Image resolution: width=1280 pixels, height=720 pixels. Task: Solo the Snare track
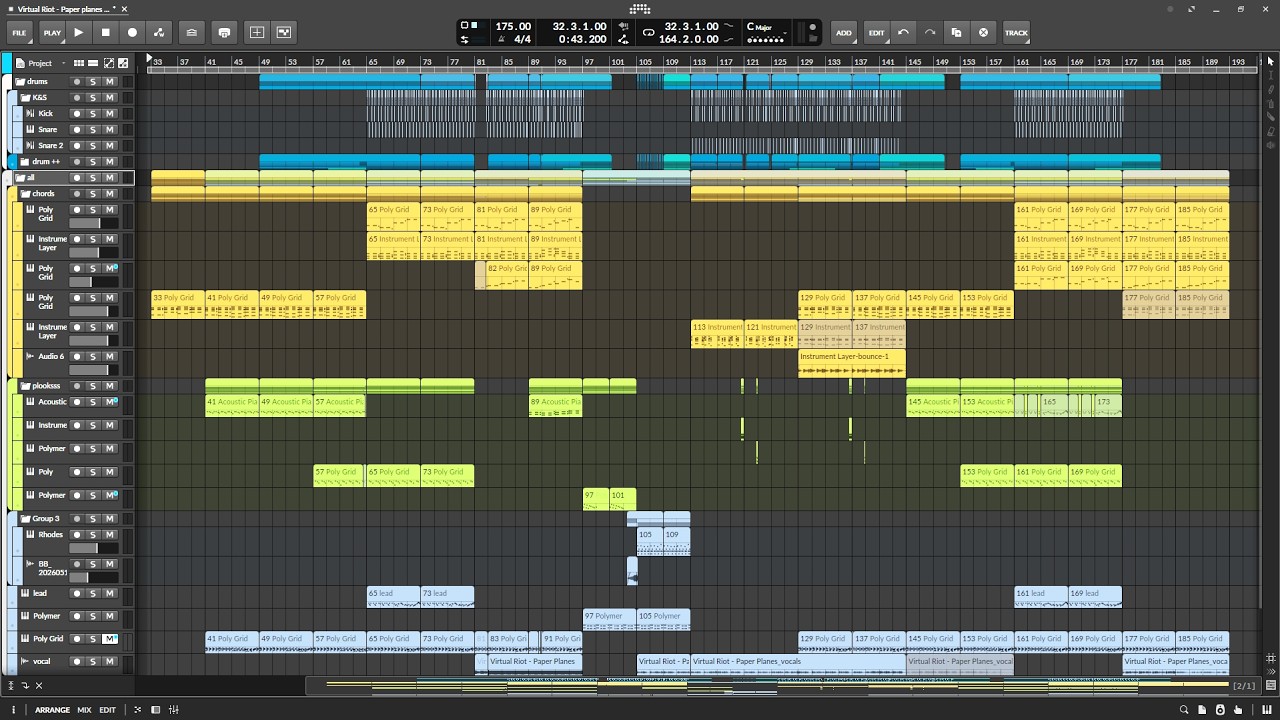click(93, 130)
